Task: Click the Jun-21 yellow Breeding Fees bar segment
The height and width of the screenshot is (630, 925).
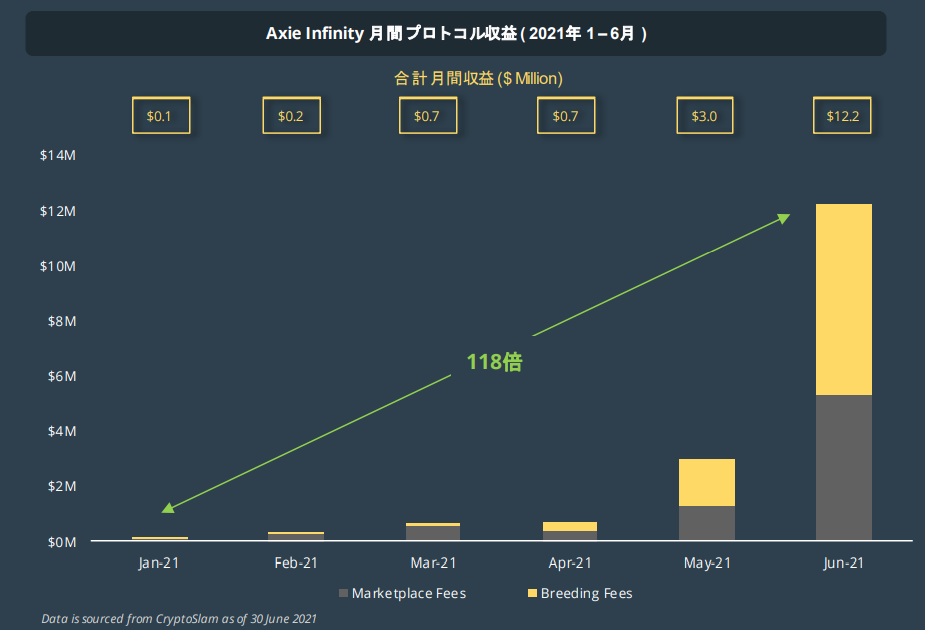Action: tap(844, 300)
